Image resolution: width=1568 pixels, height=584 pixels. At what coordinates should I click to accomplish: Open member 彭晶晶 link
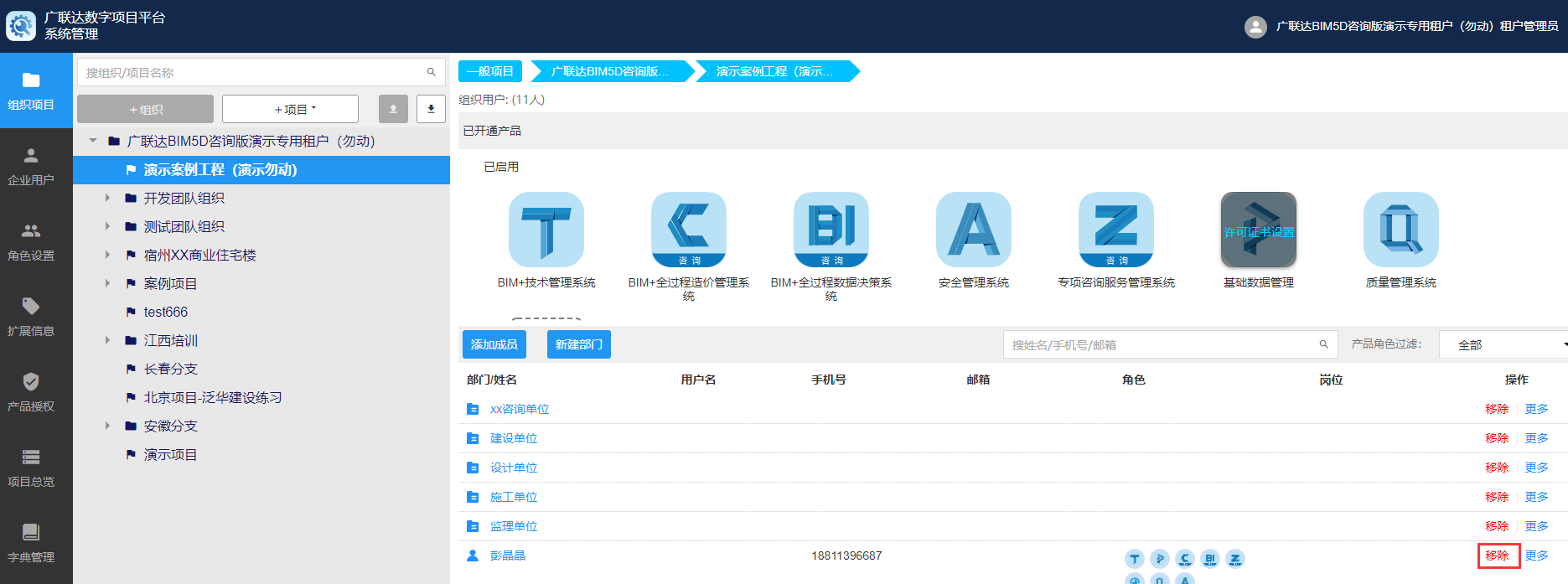click(x=508, y=556)
